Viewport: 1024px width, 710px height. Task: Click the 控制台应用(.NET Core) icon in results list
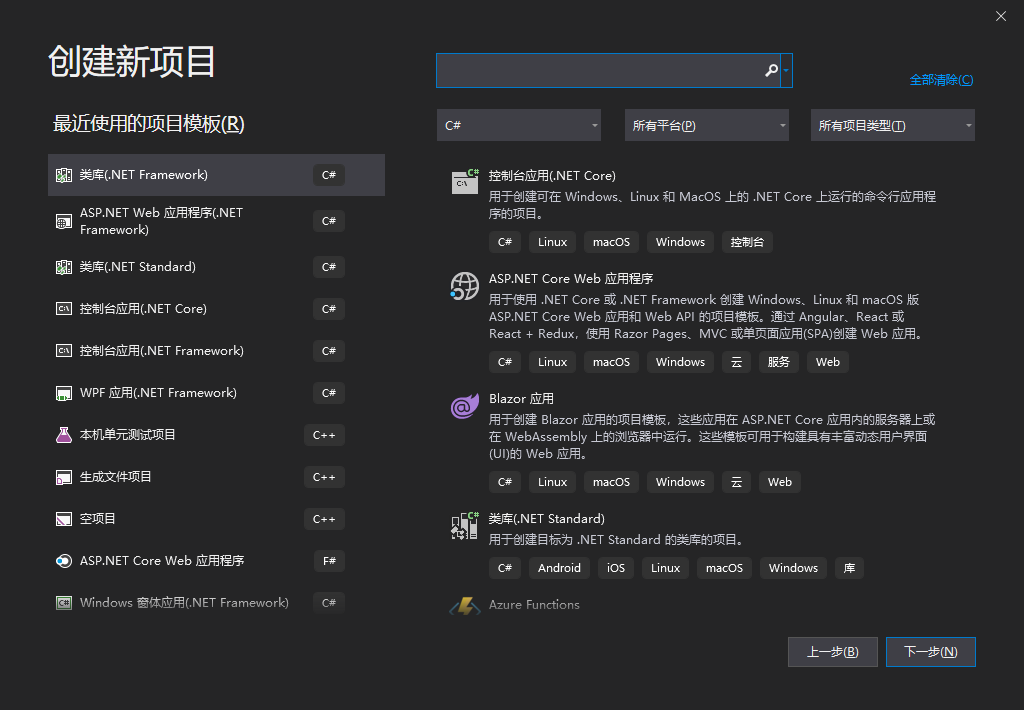[x=465, y=181]
